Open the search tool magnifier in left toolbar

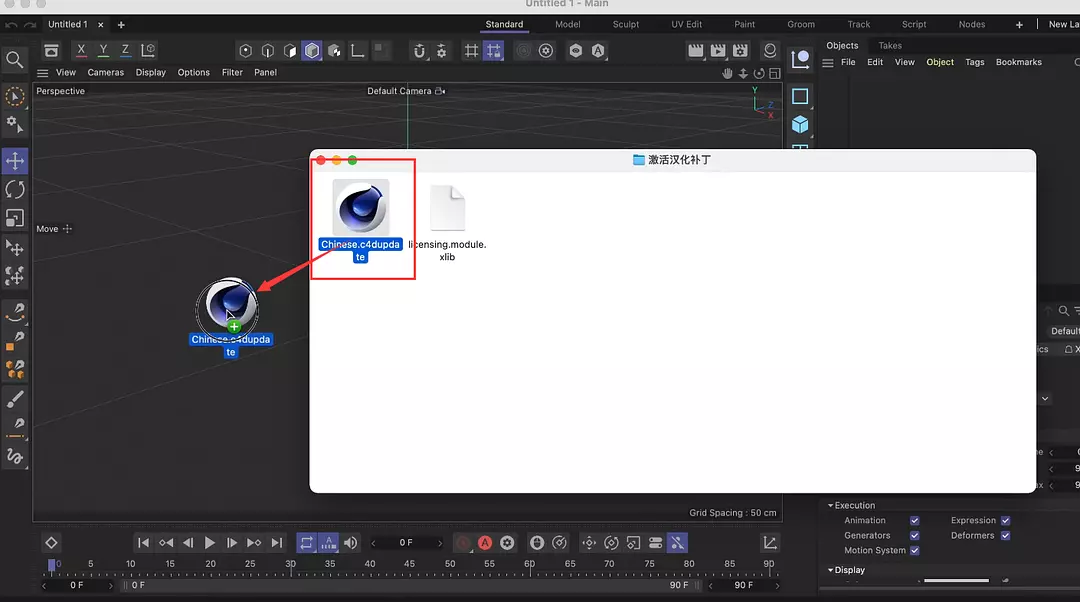coord(14,60)
